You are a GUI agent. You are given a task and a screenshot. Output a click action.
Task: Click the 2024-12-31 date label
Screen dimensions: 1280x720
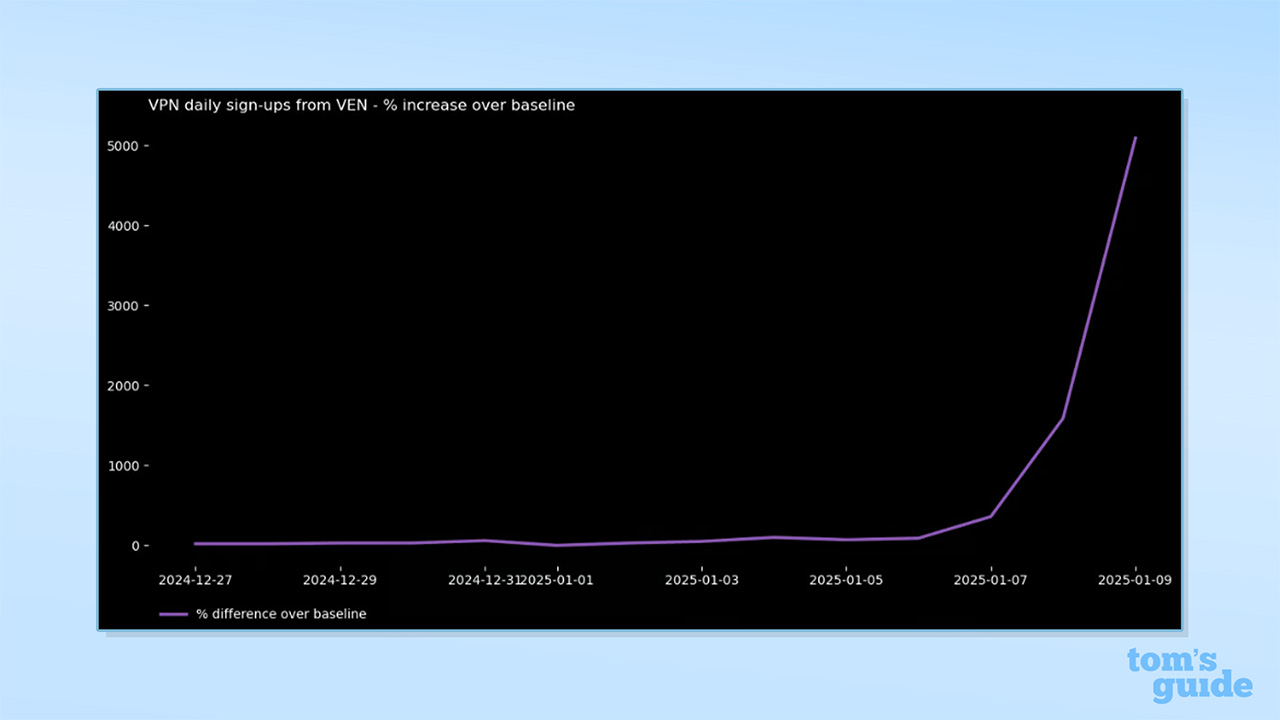coord(482,580)
